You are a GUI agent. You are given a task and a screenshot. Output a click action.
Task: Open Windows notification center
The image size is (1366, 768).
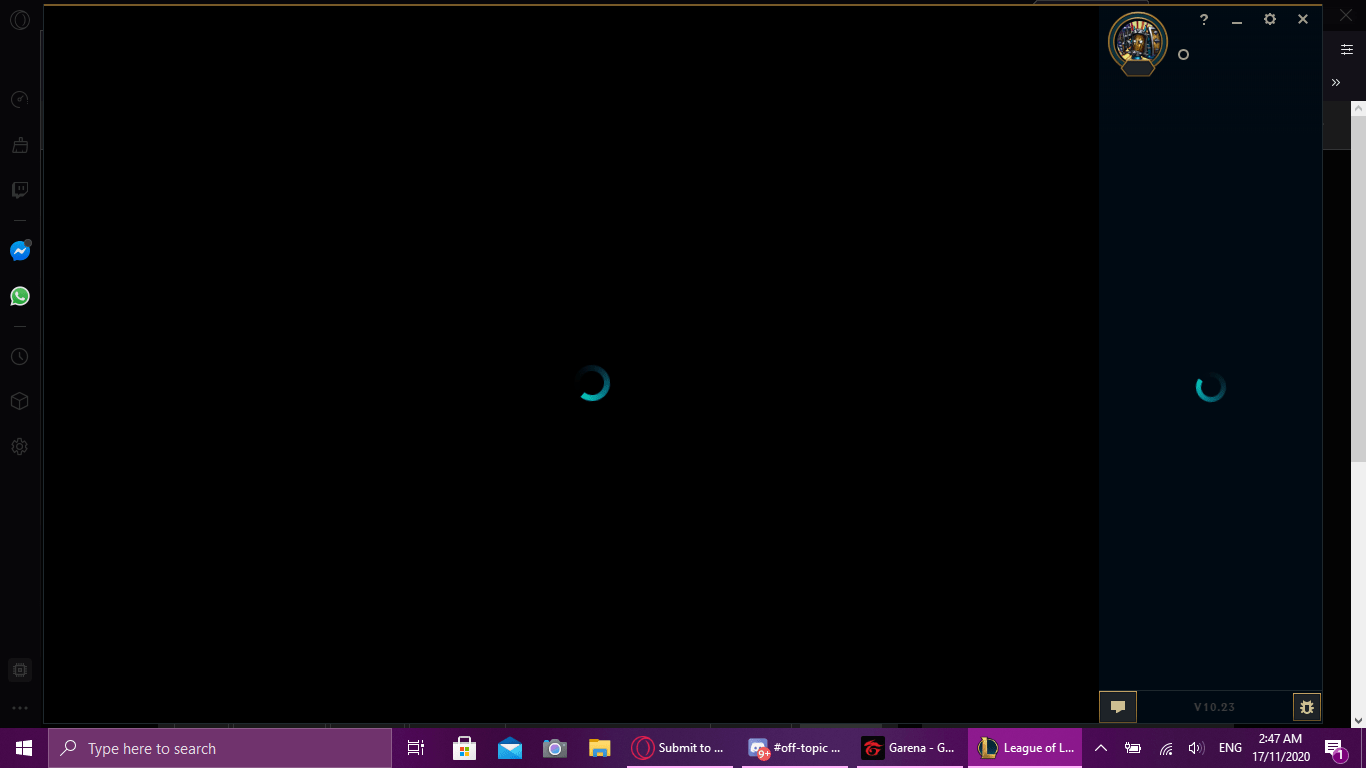click(x=1334, y=747)
